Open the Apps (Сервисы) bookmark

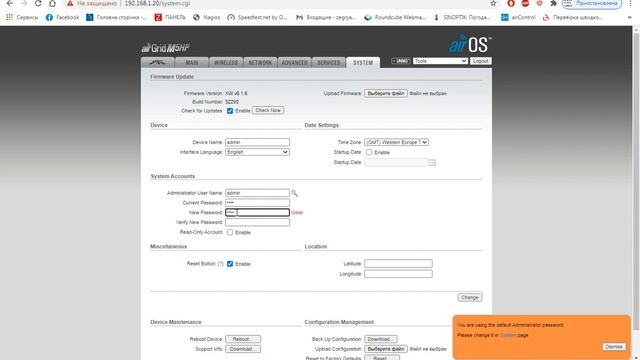tap(22, 18)
